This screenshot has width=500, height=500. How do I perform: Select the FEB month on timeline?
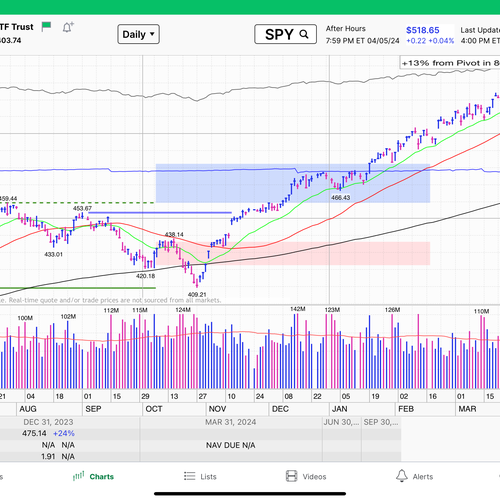tap(406, 409)
